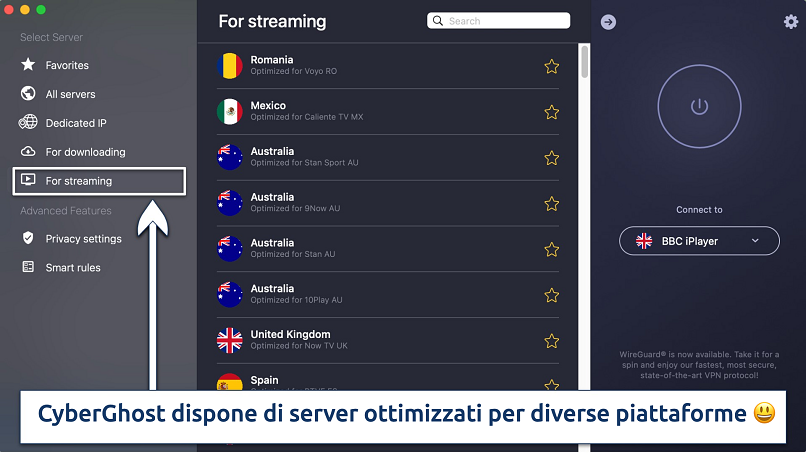Open settings gear icon
The image size is (806, 453).
[x=791, y=22]
